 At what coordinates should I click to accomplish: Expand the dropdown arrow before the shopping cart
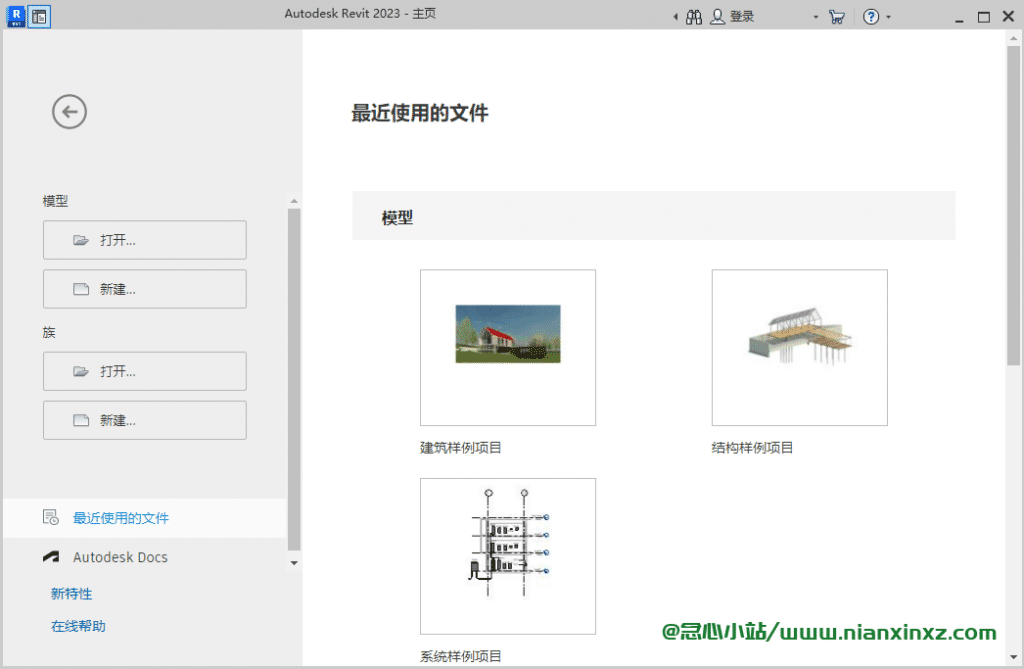(x=816, y=18)
